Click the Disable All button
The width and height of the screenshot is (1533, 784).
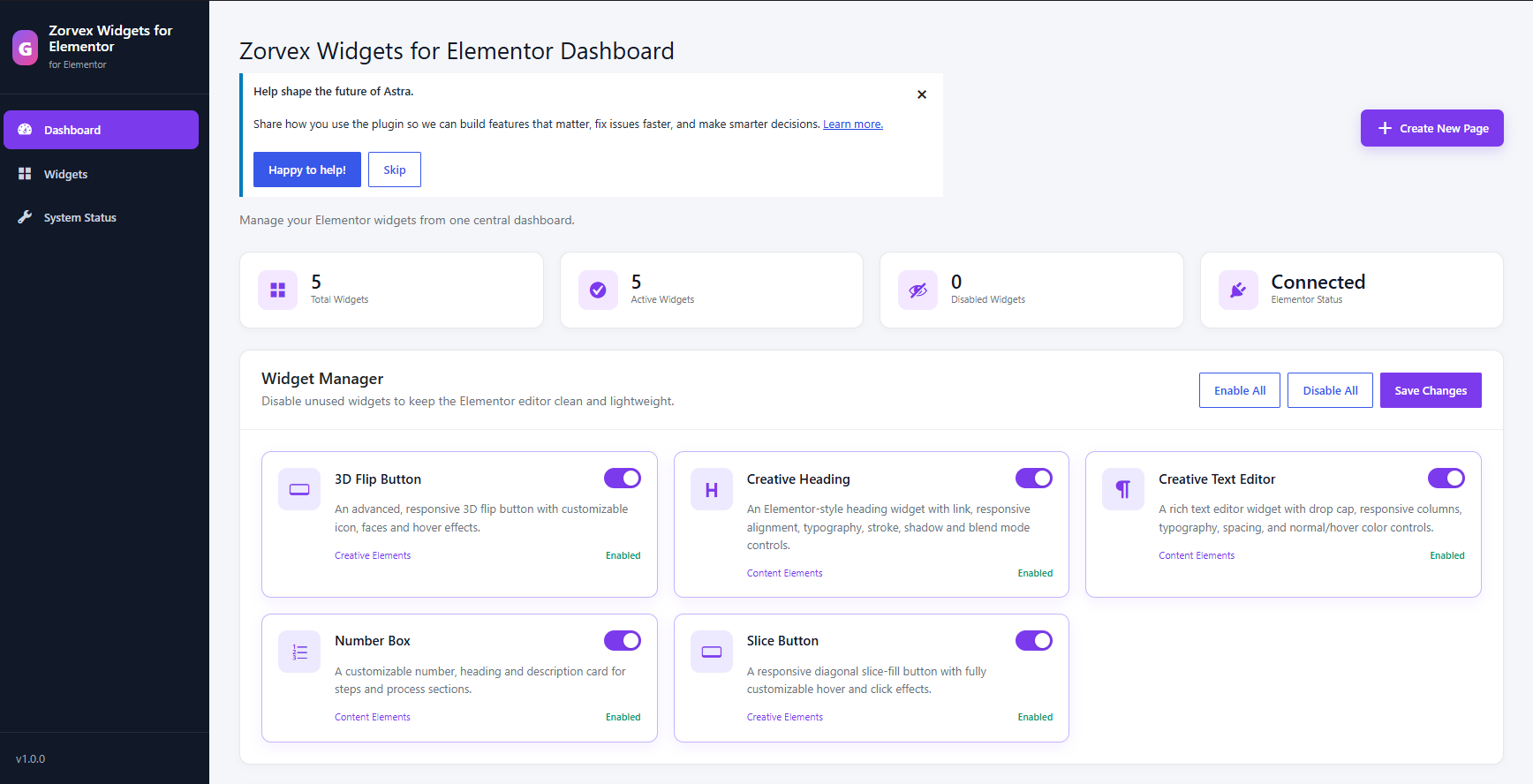coord(1331,390)
